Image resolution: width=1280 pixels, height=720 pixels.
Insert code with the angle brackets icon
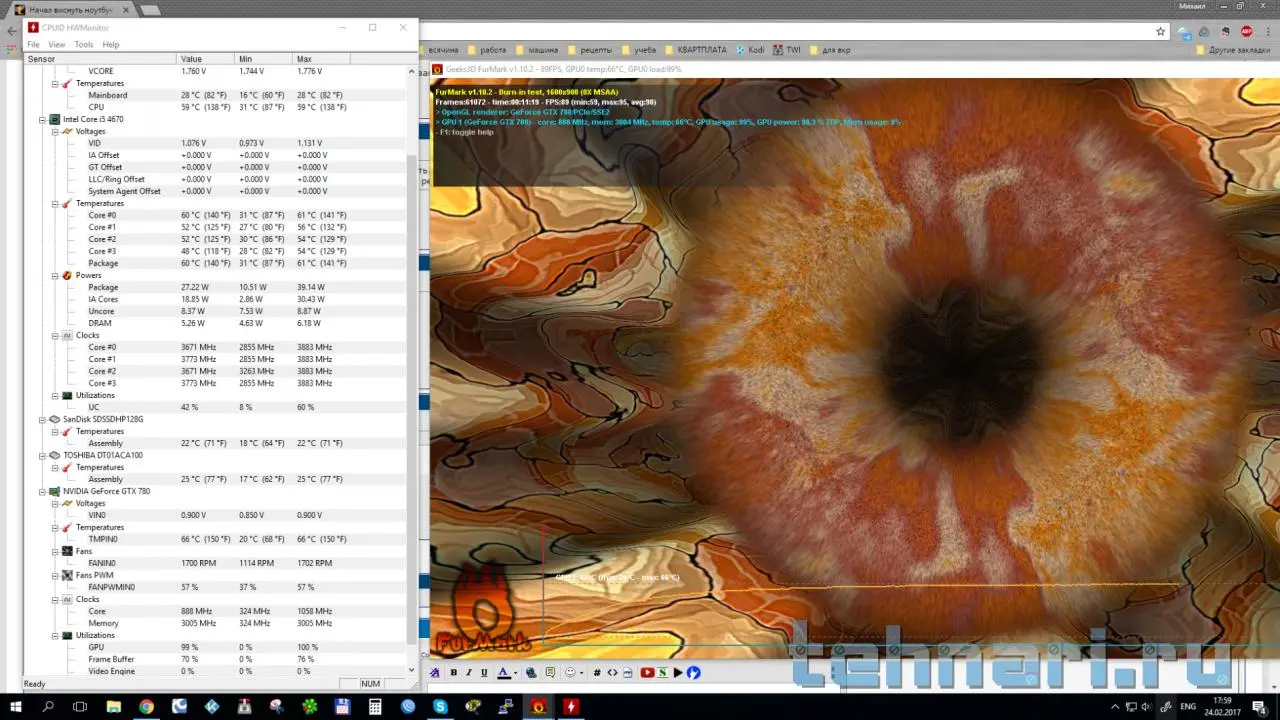(x=612, y=673)
